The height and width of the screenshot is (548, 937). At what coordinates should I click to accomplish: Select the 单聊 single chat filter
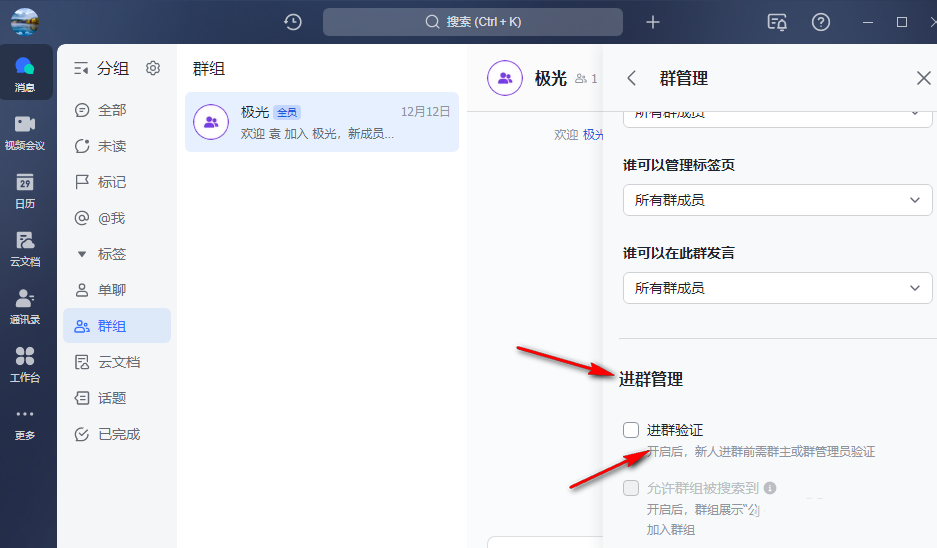117,290
